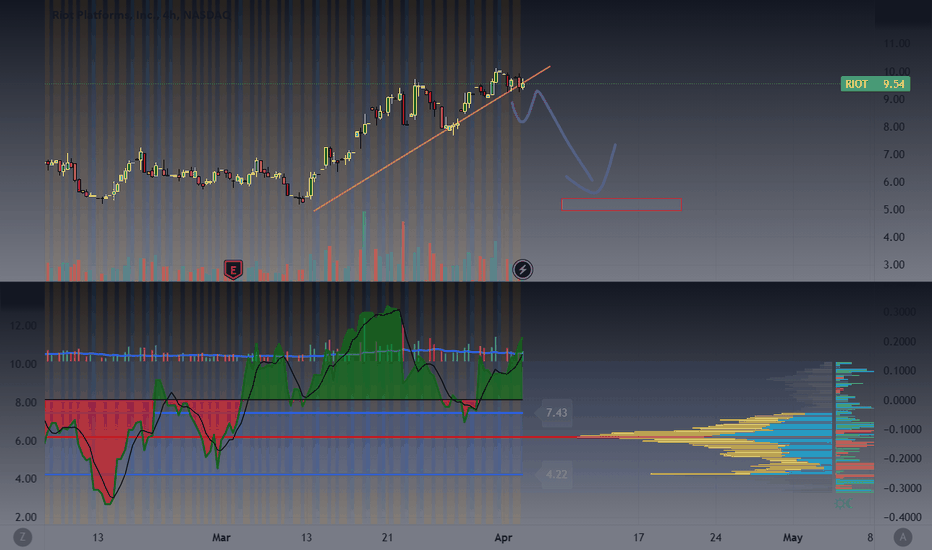
Task: Click the '24' date label on time axis
Action: pyautogui.click(x=716, y=538)
